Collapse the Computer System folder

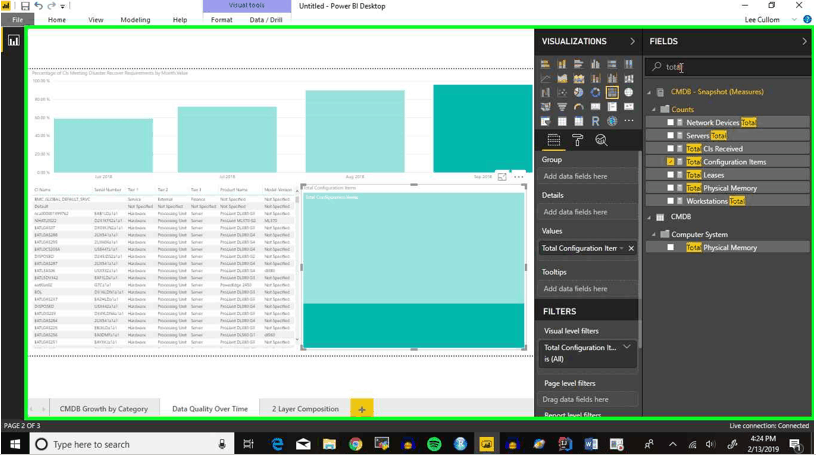[654, 235]
